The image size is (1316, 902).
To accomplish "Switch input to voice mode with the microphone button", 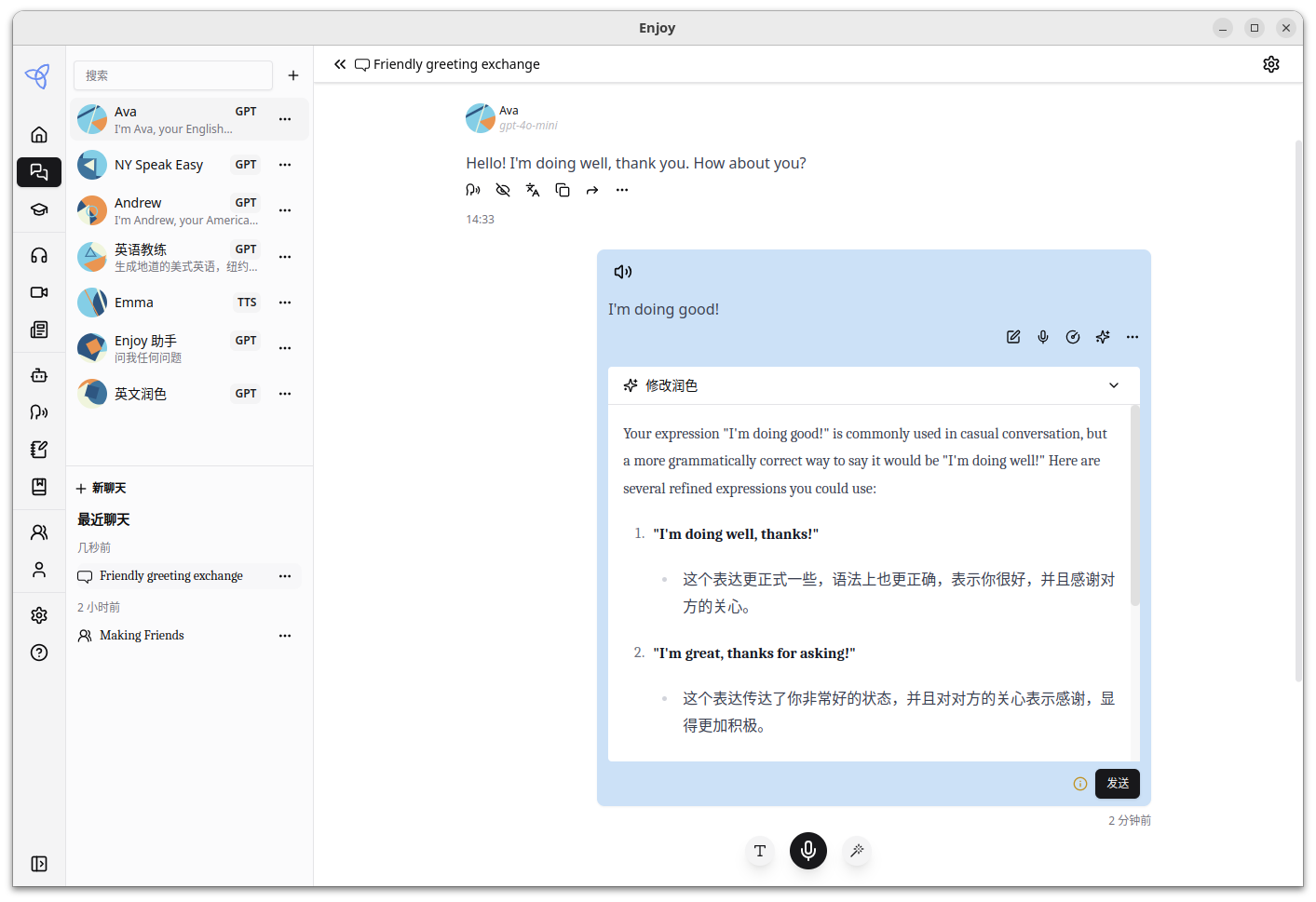I will [807, 850].
